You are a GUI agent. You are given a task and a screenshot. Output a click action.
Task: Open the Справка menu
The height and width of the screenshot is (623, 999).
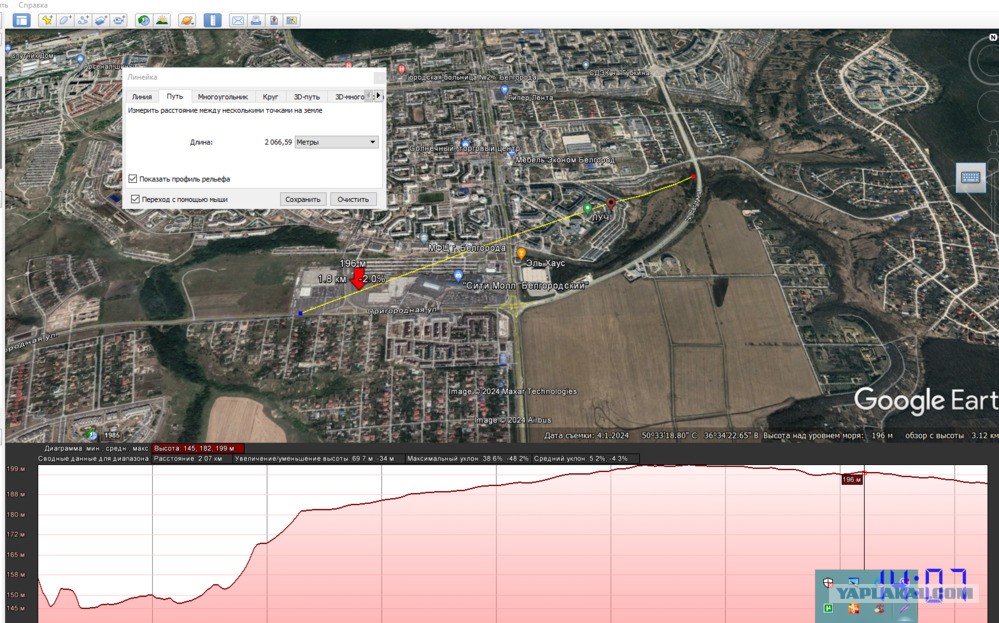click(32, 4)
